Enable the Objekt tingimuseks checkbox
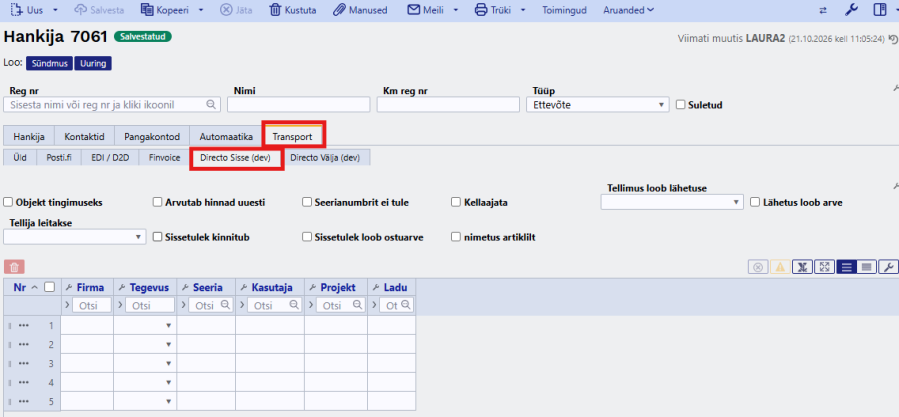This screenshot has width=899, height=417. pos(8,202)
